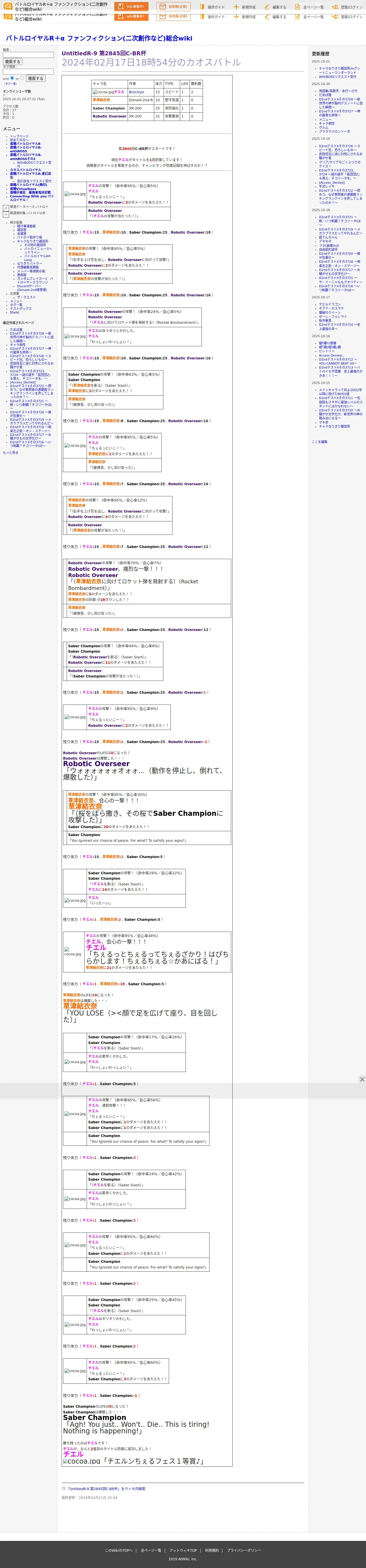Click Brochiyo in the character table
Image resolution: width=366 pixels, height=1568 pixels.
(x=136, y=92)
